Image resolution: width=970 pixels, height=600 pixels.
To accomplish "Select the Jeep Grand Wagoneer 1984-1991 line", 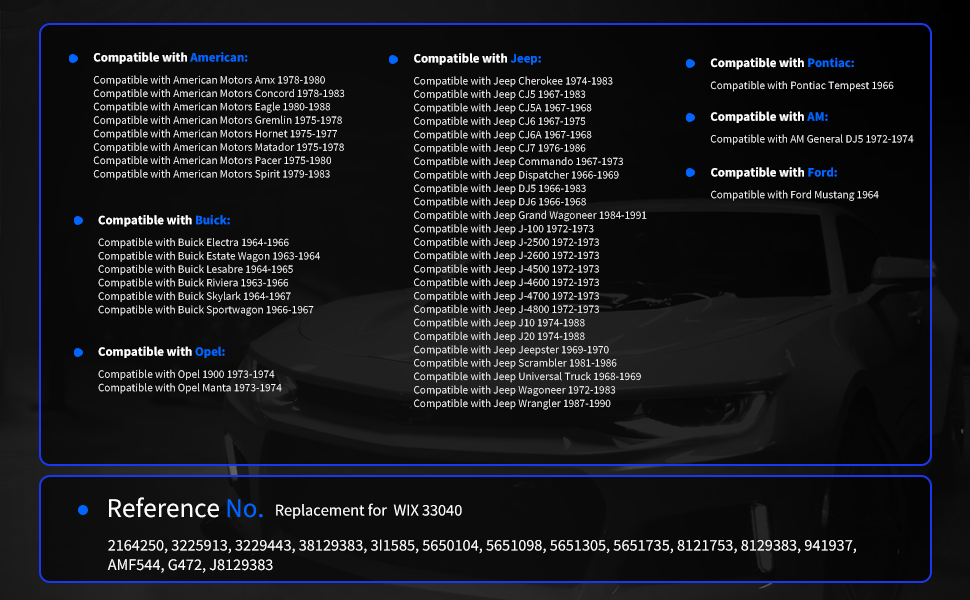I will tap(530, 215).
